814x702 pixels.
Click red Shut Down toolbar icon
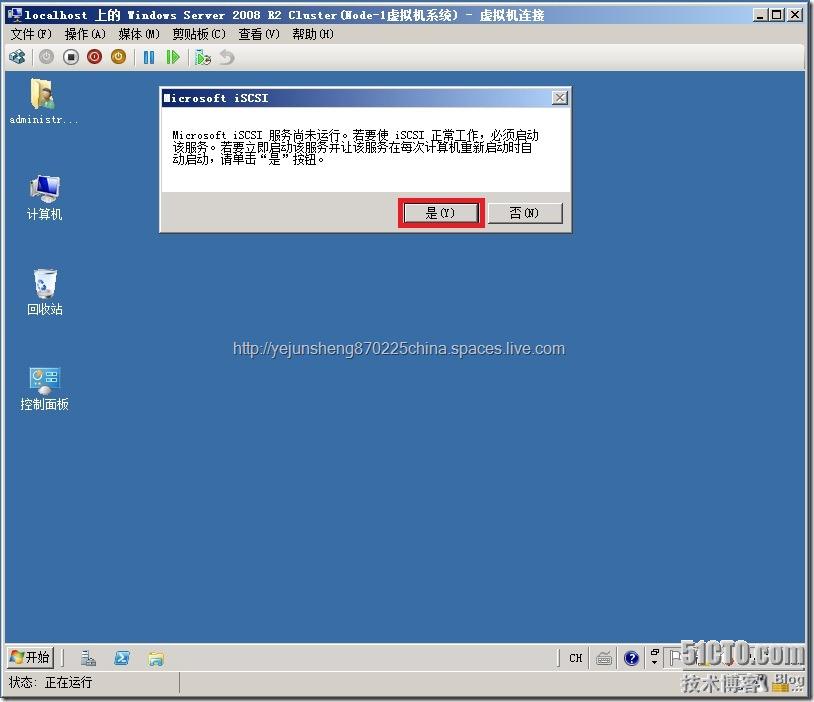coord(94,57)
